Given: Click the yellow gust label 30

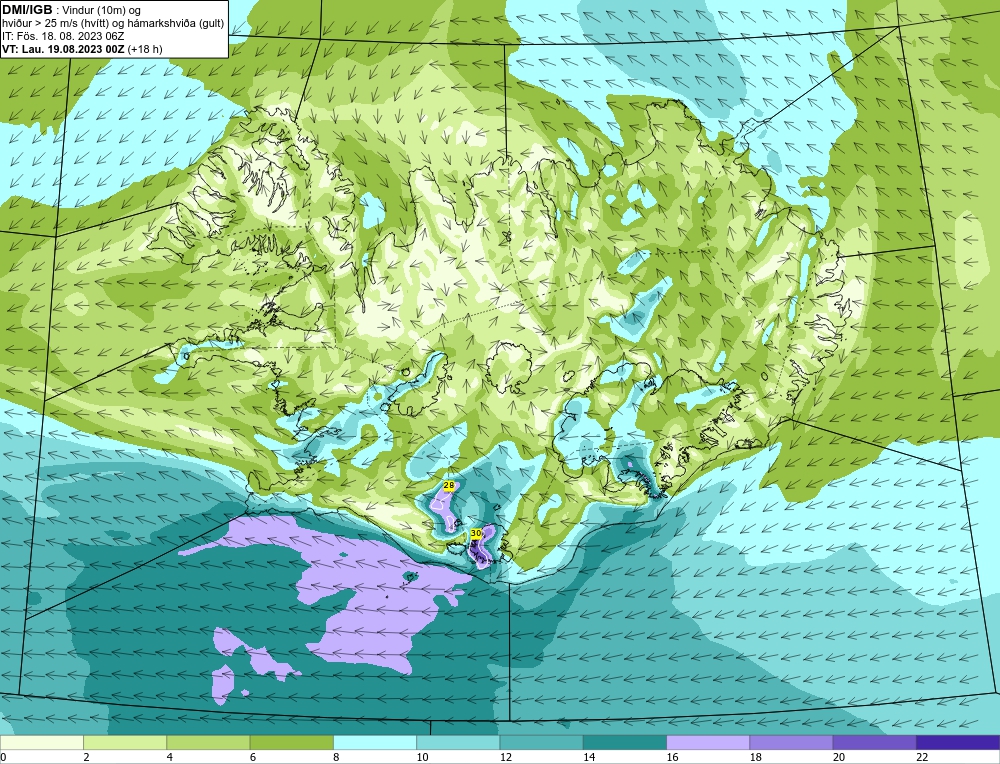Looking at the screenshot, I should (476, 533).
